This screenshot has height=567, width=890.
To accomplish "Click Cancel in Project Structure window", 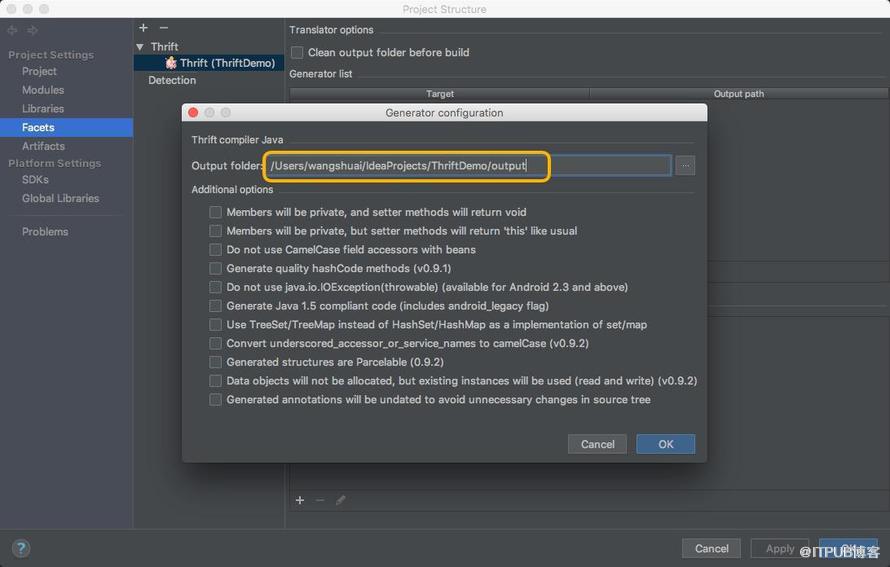I will [711, 548].
